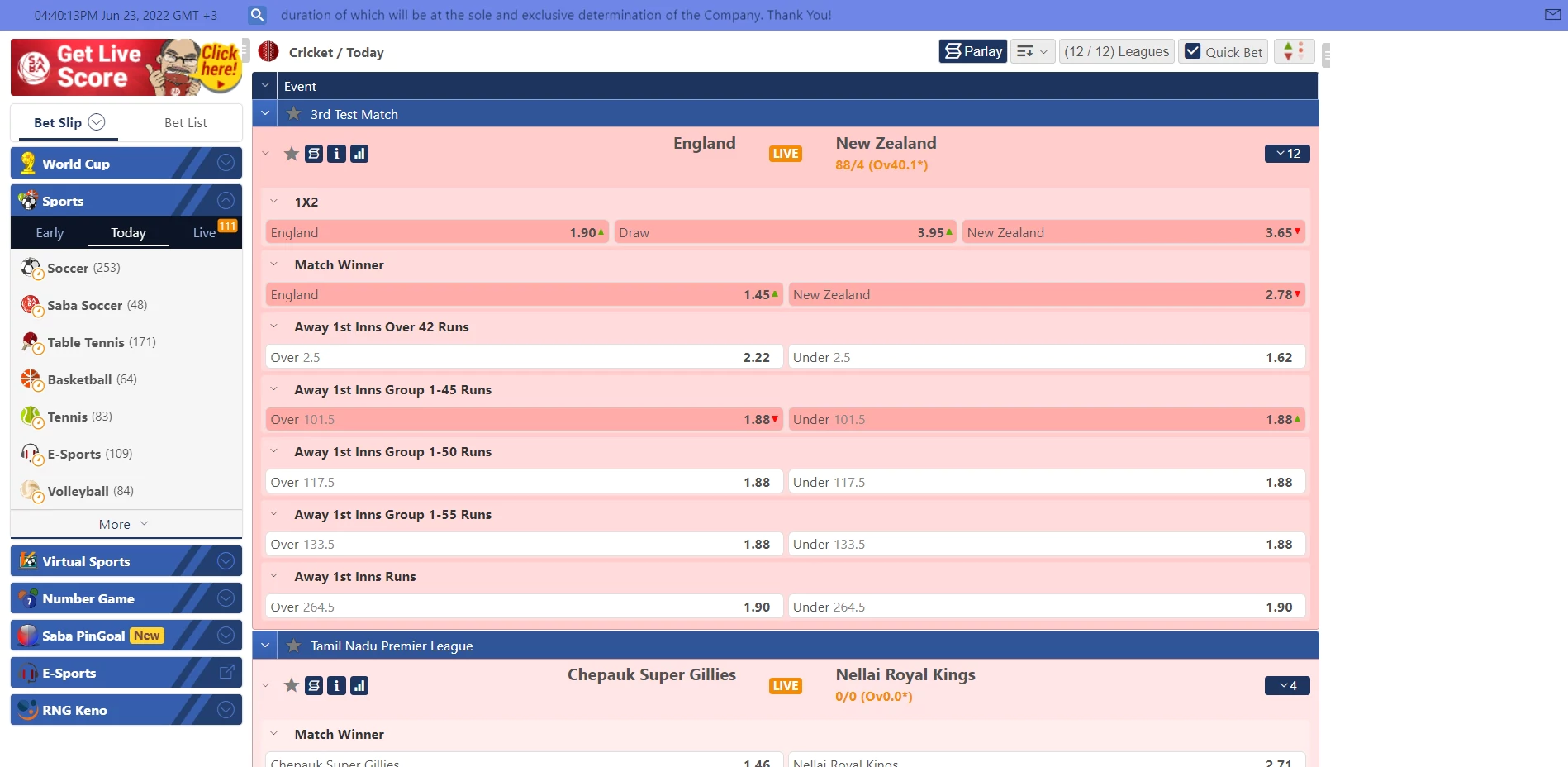Select the Today tab

(128, 233)
